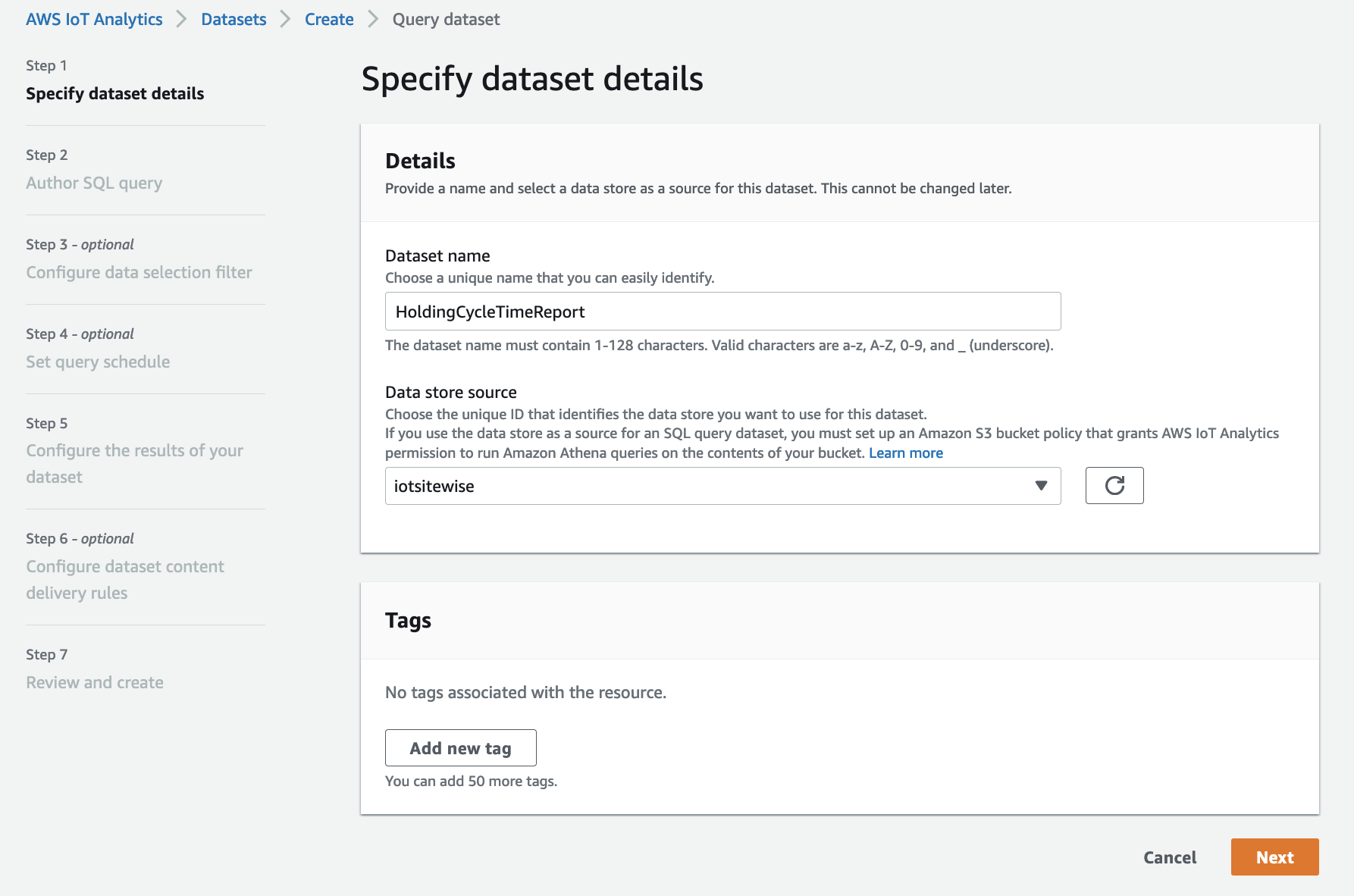The height and width of the screenshot is (896, 1354).
Task: Click the HoldingCycleTimeReport text box
Action: (722, 311)
